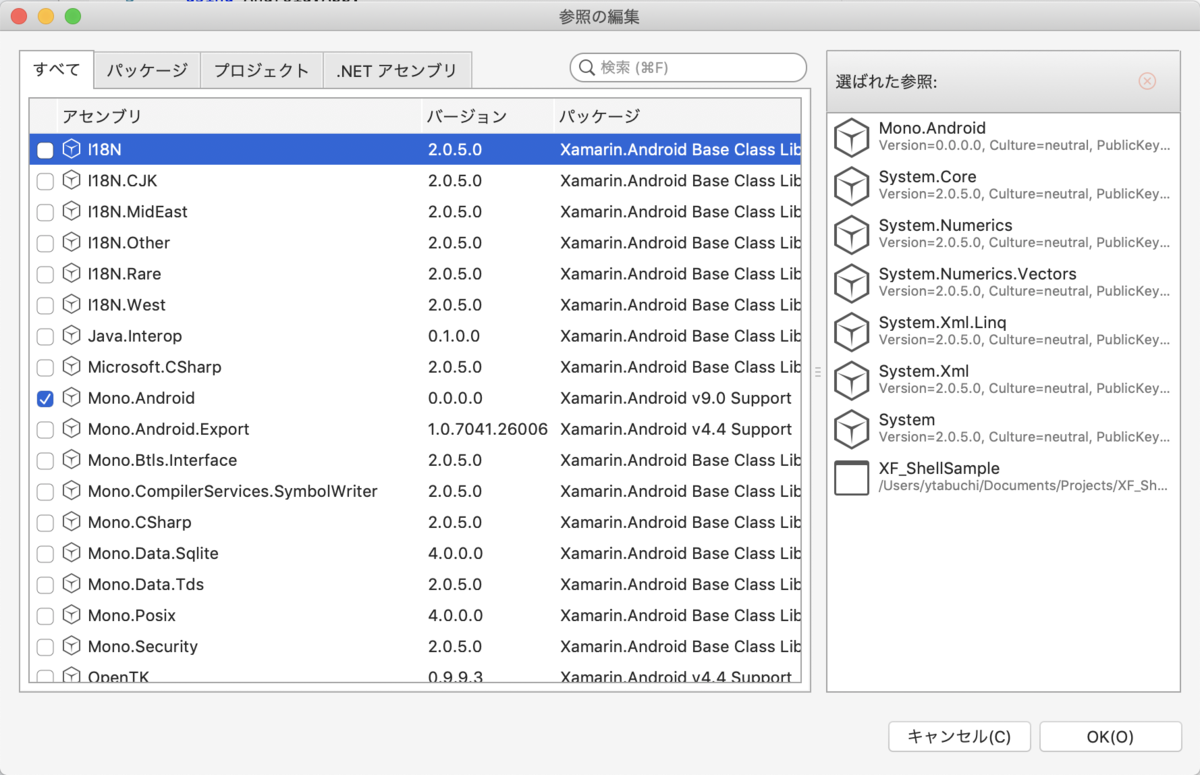Click the magnifier icon in the search box

click(586, 68)
